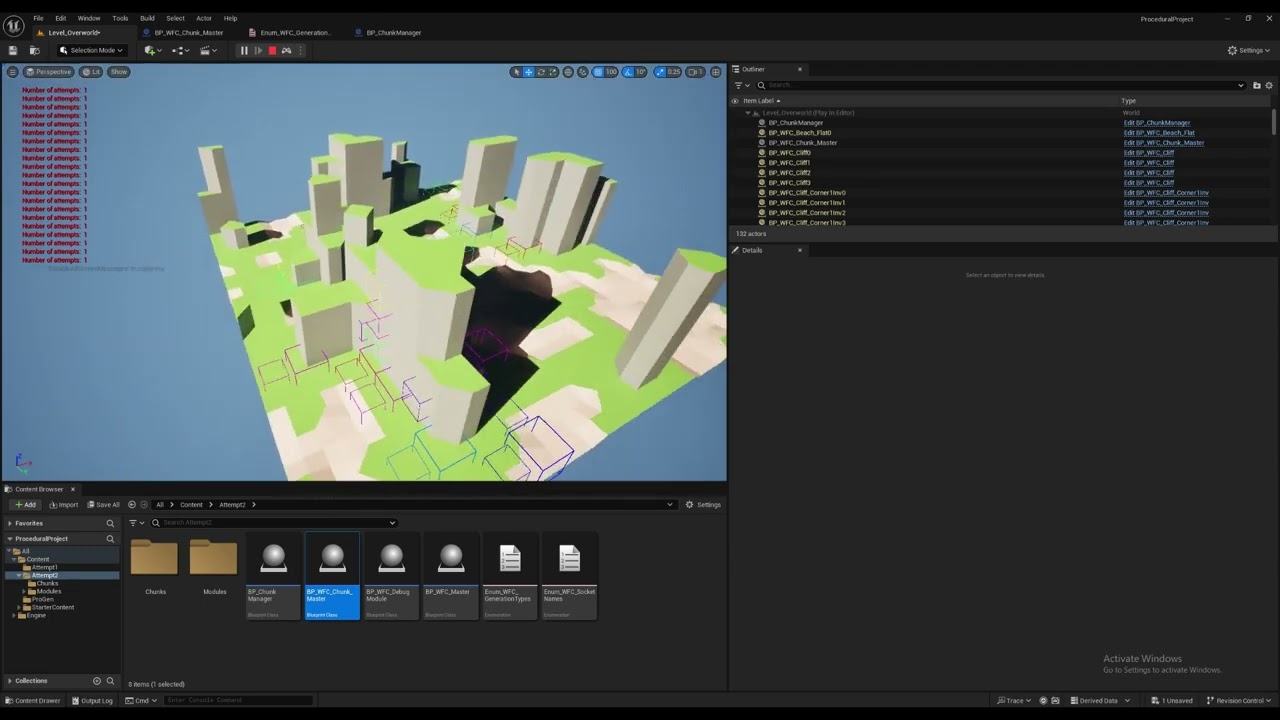The width and height of the screenshot is (1280, 720).
Task: Activate the Rotate gizmo tool in viewport
Action: [541, 72]
